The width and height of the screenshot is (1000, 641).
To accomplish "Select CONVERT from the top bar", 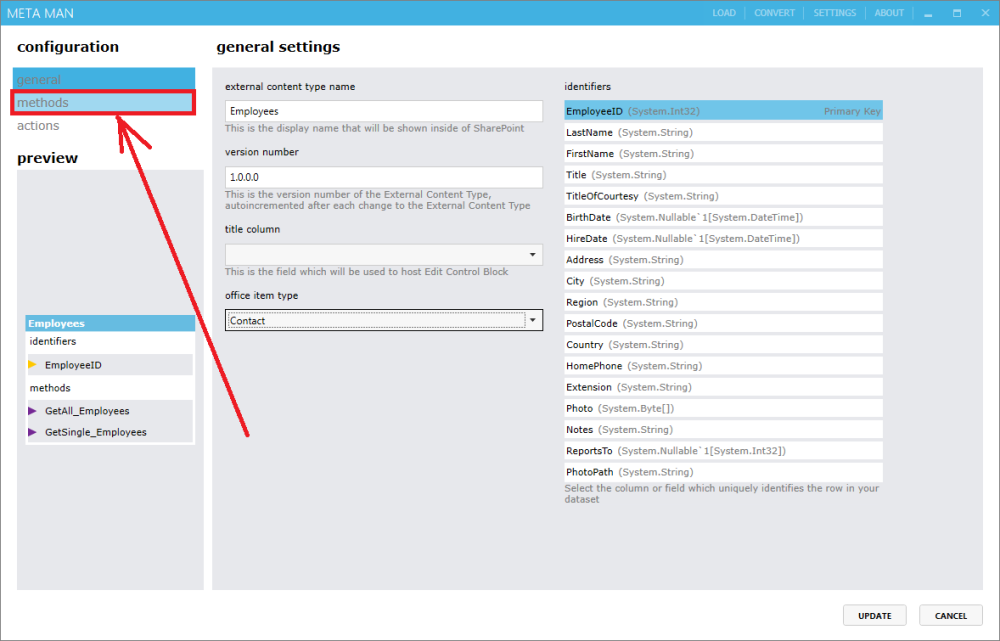I will click(775, 12).
